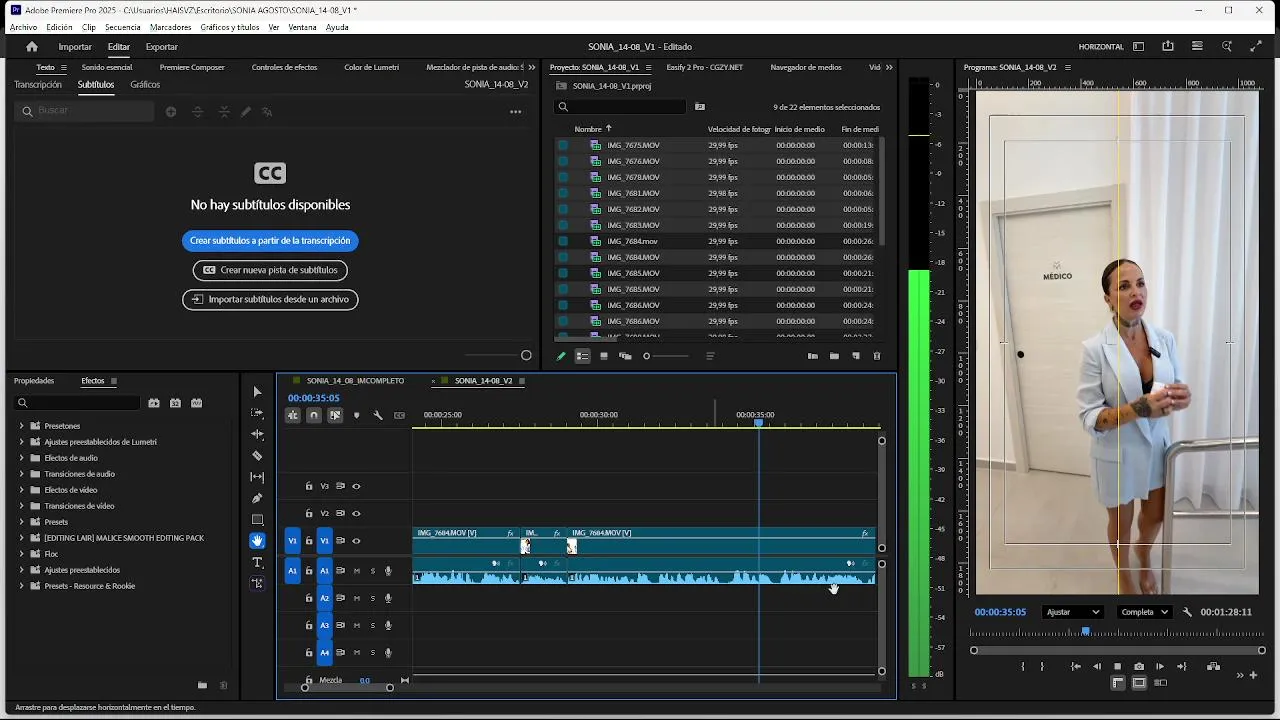Toggle A3 track targeting
Viewport: 1280px width, 720px height.
click(324, 625)
